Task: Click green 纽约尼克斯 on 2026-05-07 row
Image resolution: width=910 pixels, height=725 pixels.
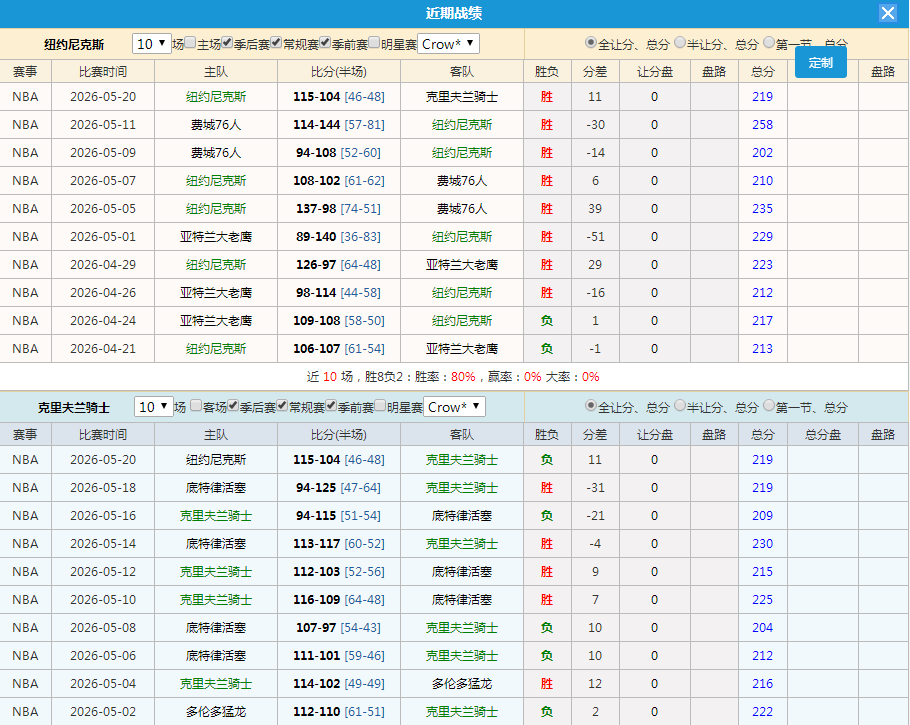Action: 215,181
